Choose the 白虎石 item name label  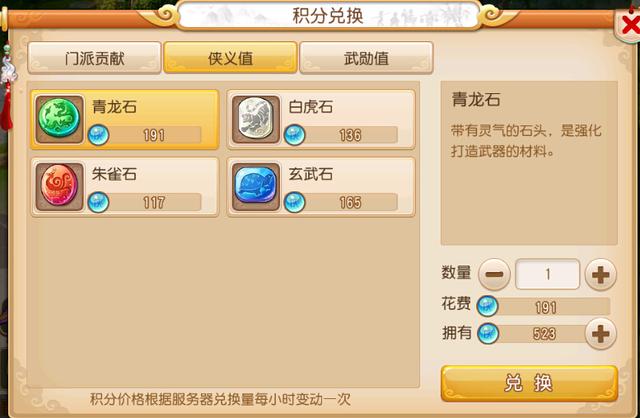pos(310,107)
